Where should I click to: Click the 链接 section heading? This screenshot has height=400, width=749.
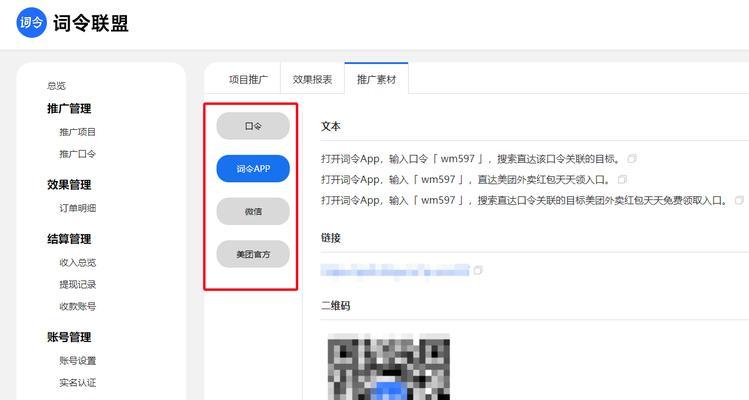[x=331, y=238]
